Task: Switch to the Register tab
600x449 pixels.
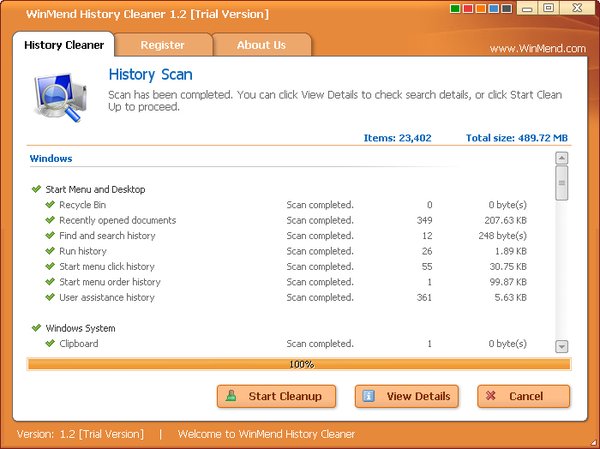Action: [162, 45]
